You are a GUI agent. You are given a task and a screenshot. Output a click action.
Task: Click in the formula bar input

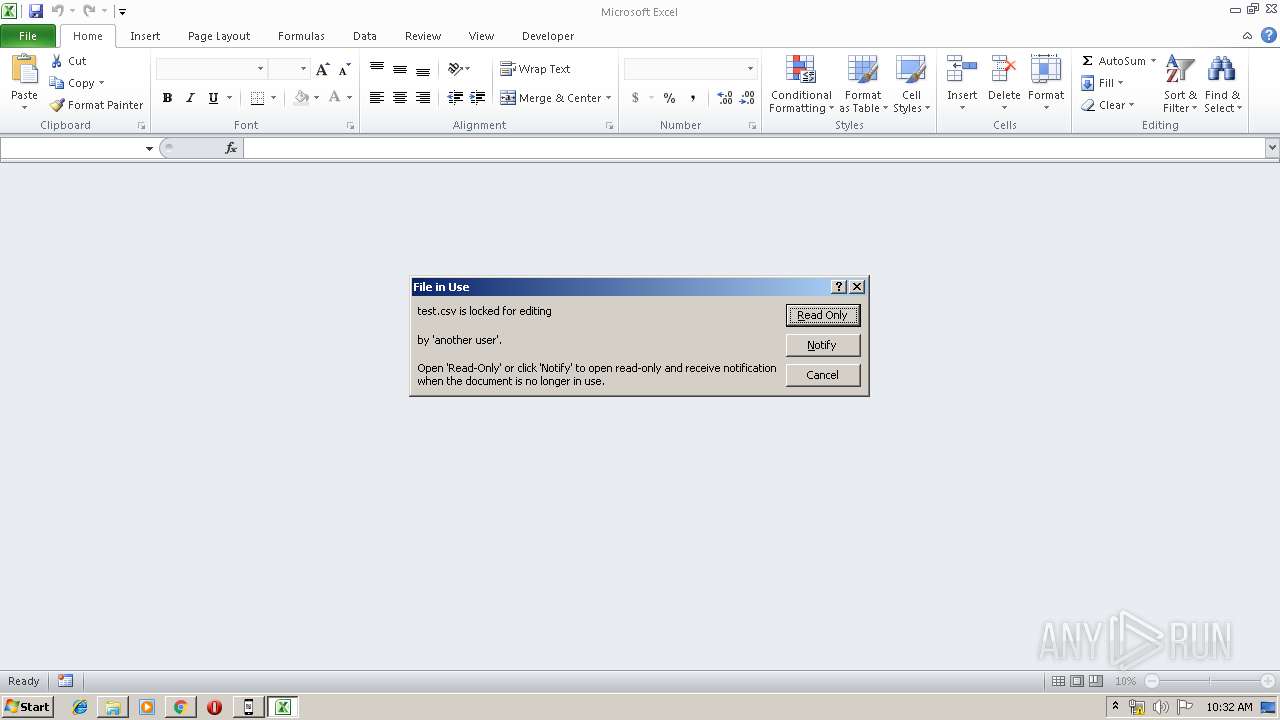(x=754, y=148)
